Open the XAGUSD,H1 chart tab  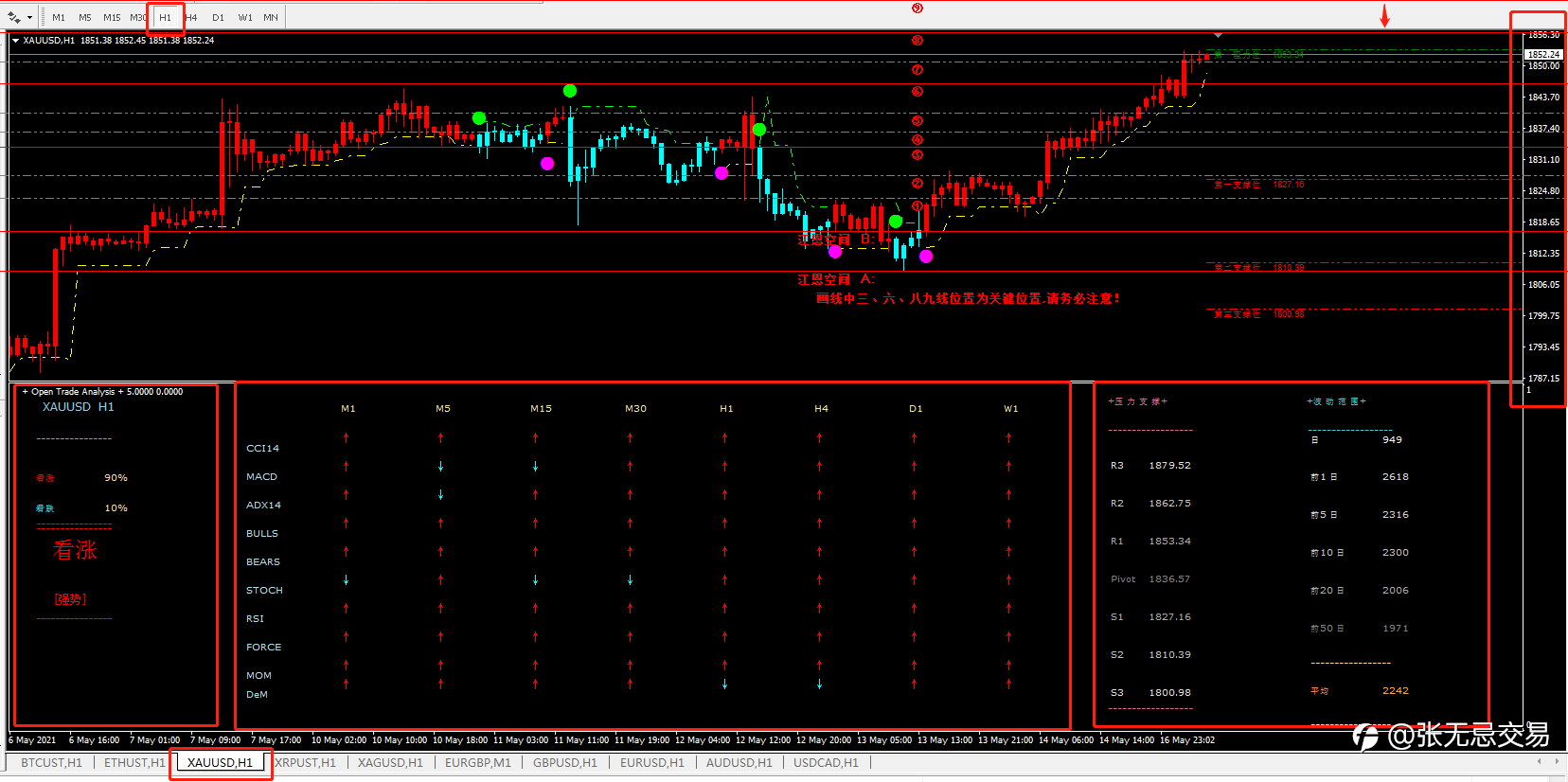click(390, 762)
